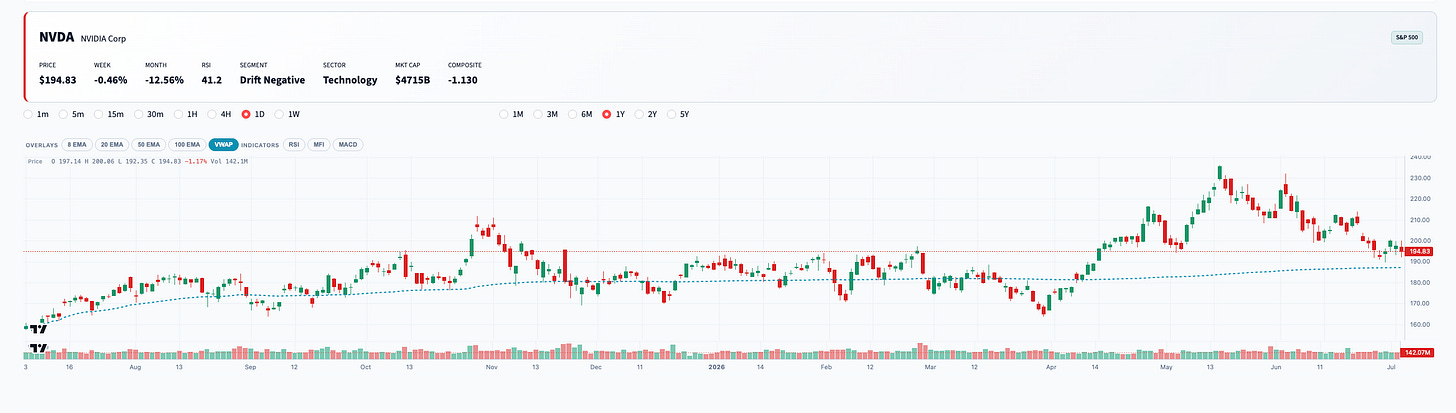Click the 142.07M volume axis label
The width and height of the screenshot is (1456, 413).
tap(1418, 352)
